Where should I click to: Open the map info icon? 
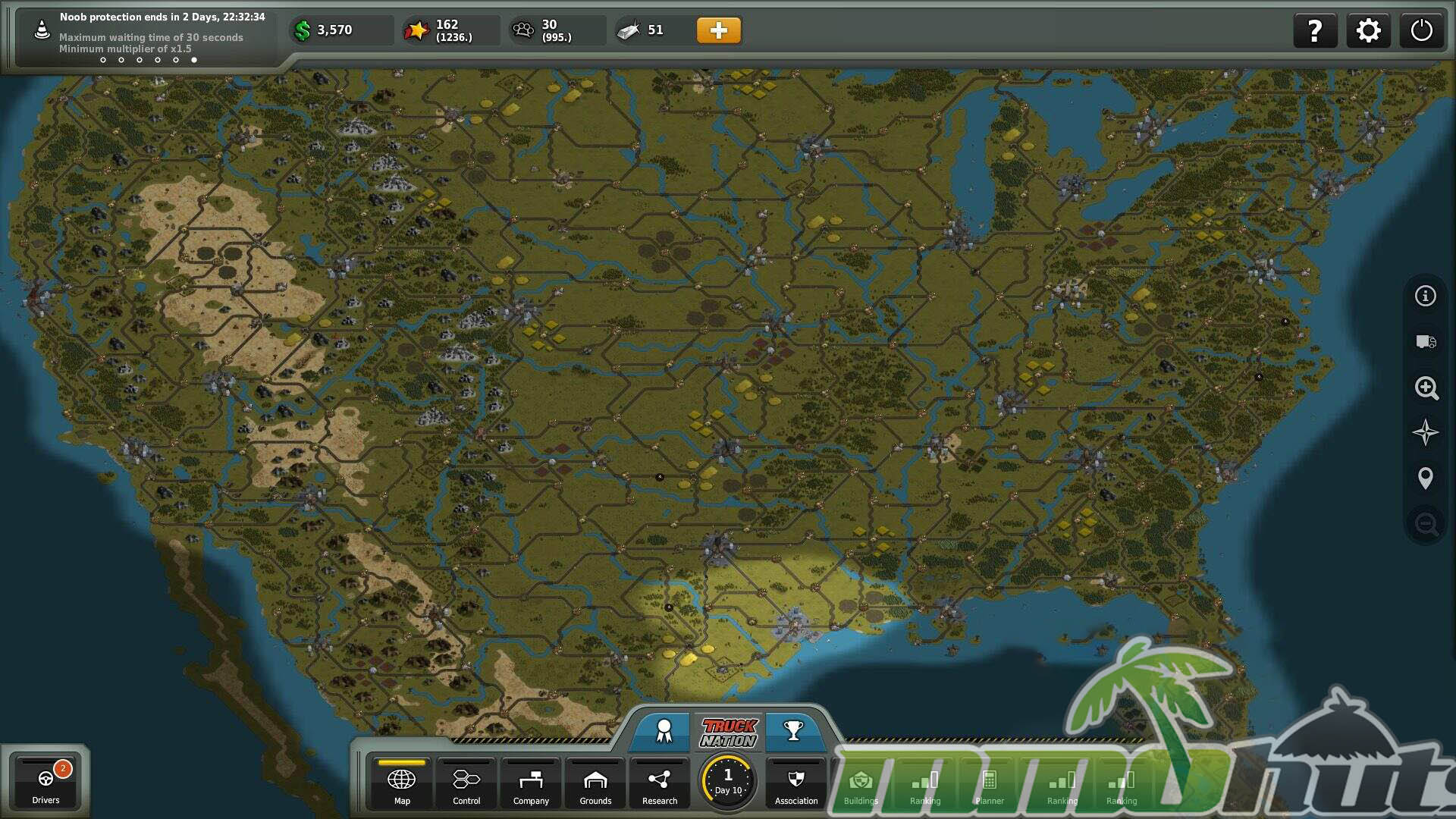[1426, 296]
